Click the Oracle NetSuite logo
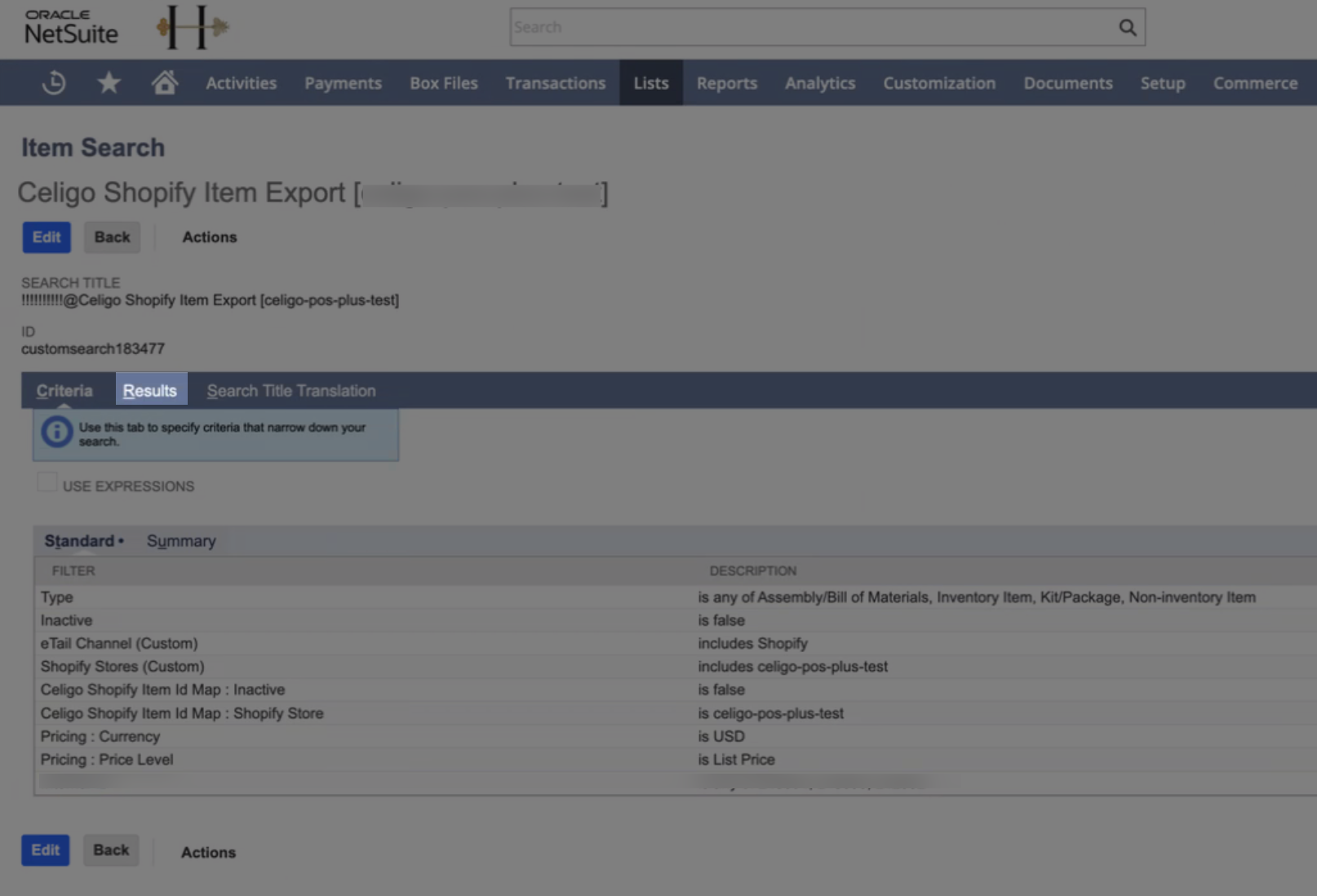 pyautogui.click(x=72, y=27)
